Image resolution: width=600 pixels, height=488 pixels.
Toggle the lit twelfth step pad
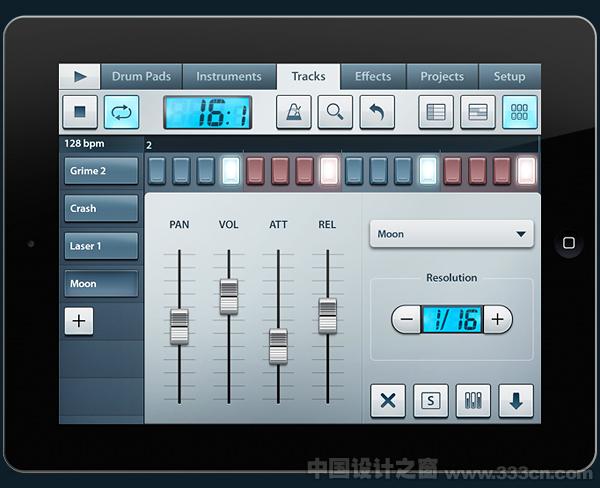click(428, 171)
